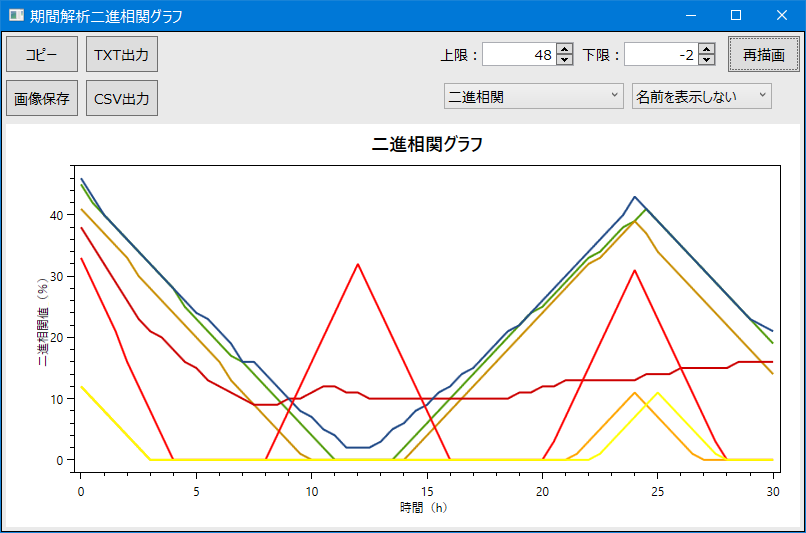
Task: Click the x-axis tick label 15
Action: (427, 492)
